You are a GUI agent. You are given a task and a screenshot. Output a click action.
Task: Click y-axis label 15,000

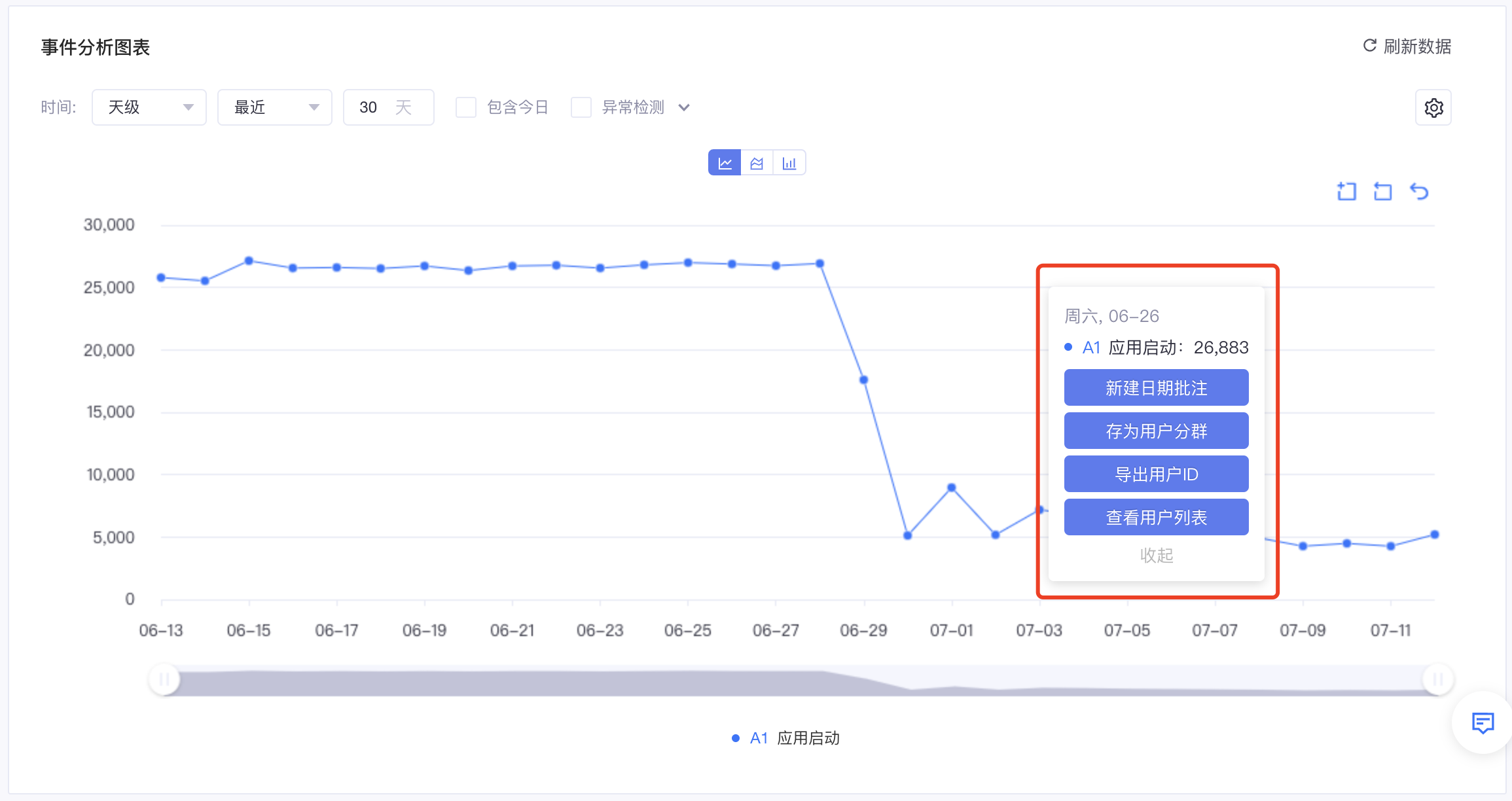coord(110,412)
